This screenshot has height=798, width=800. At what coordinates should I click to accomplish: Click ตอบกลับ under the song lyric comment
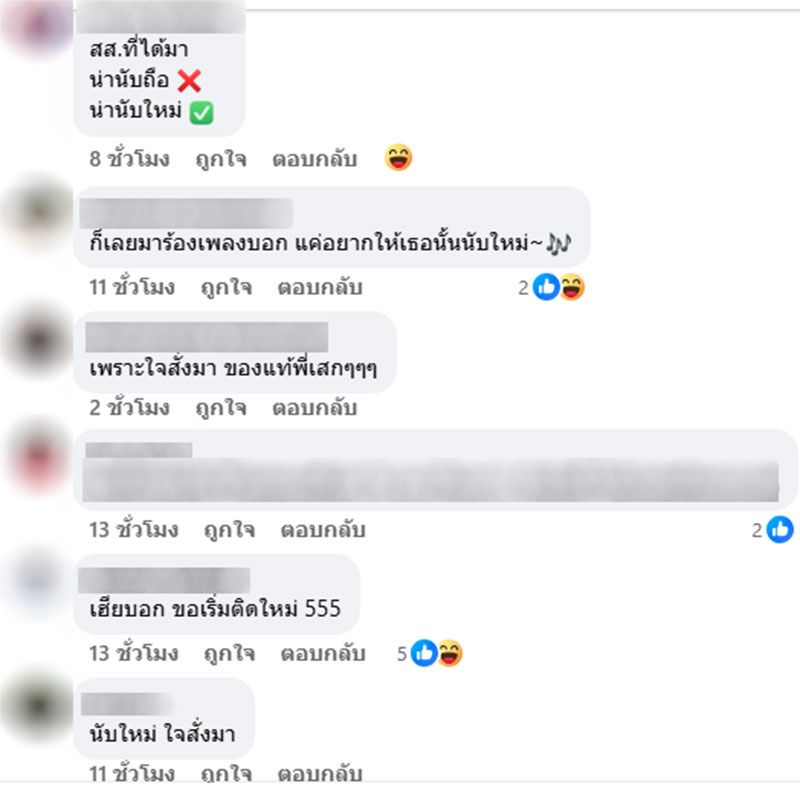point(320,287)
